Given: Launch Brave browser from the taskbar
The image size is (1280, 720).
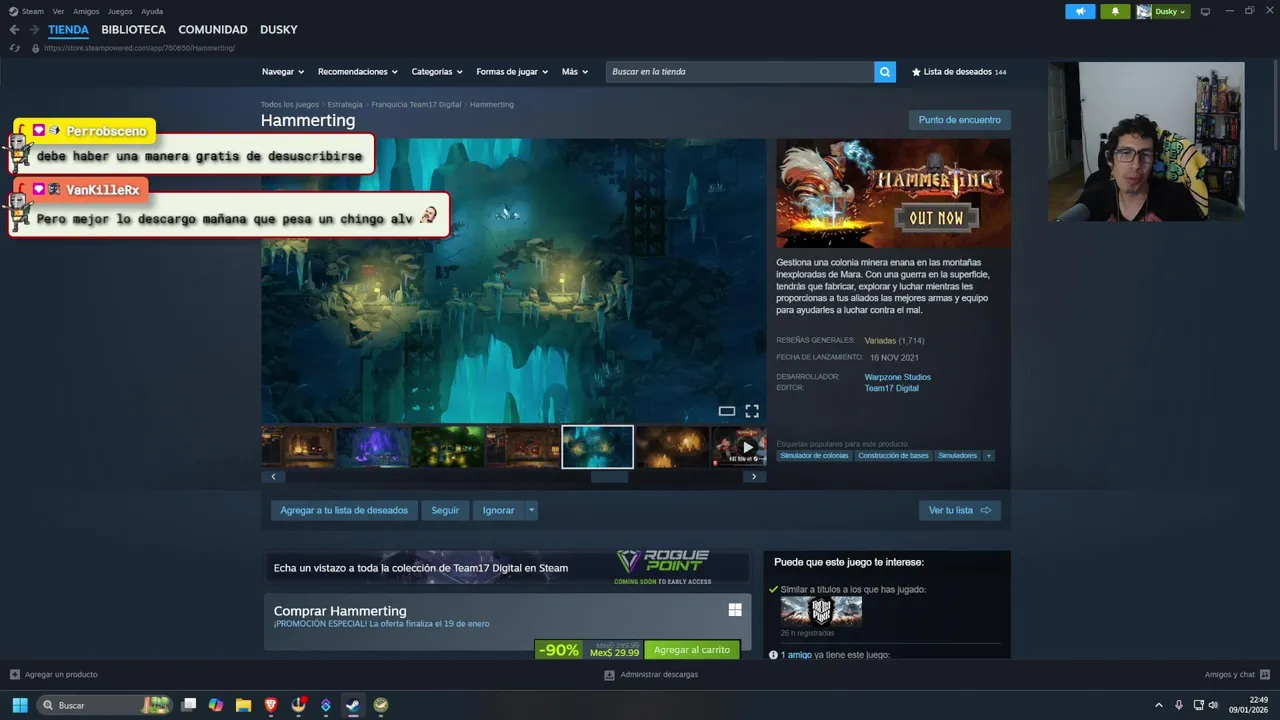Looking at the screenshot, I should pyautogui.click(x=271, y=705).
